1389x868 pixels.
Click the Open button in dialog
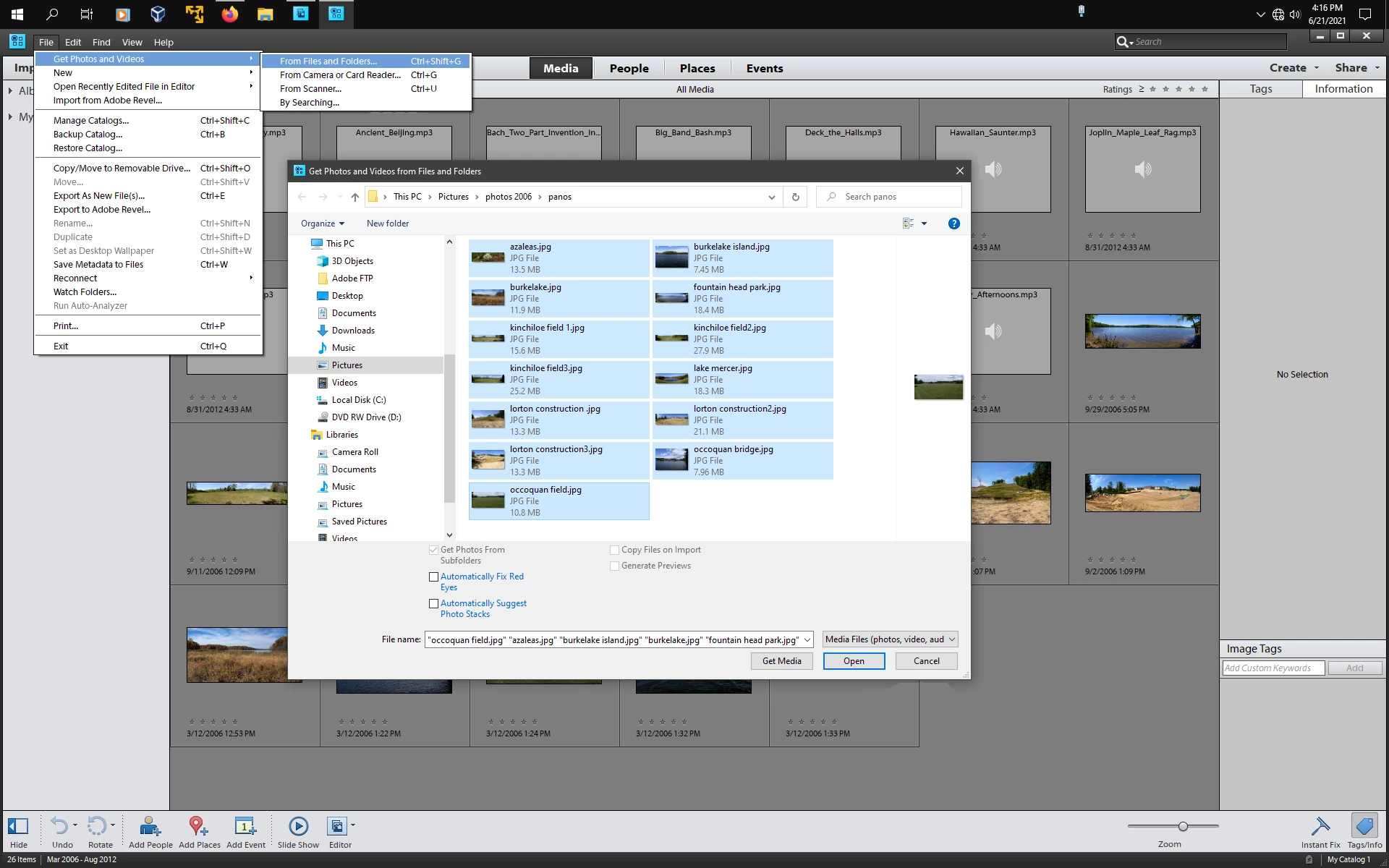pos(854,661)
